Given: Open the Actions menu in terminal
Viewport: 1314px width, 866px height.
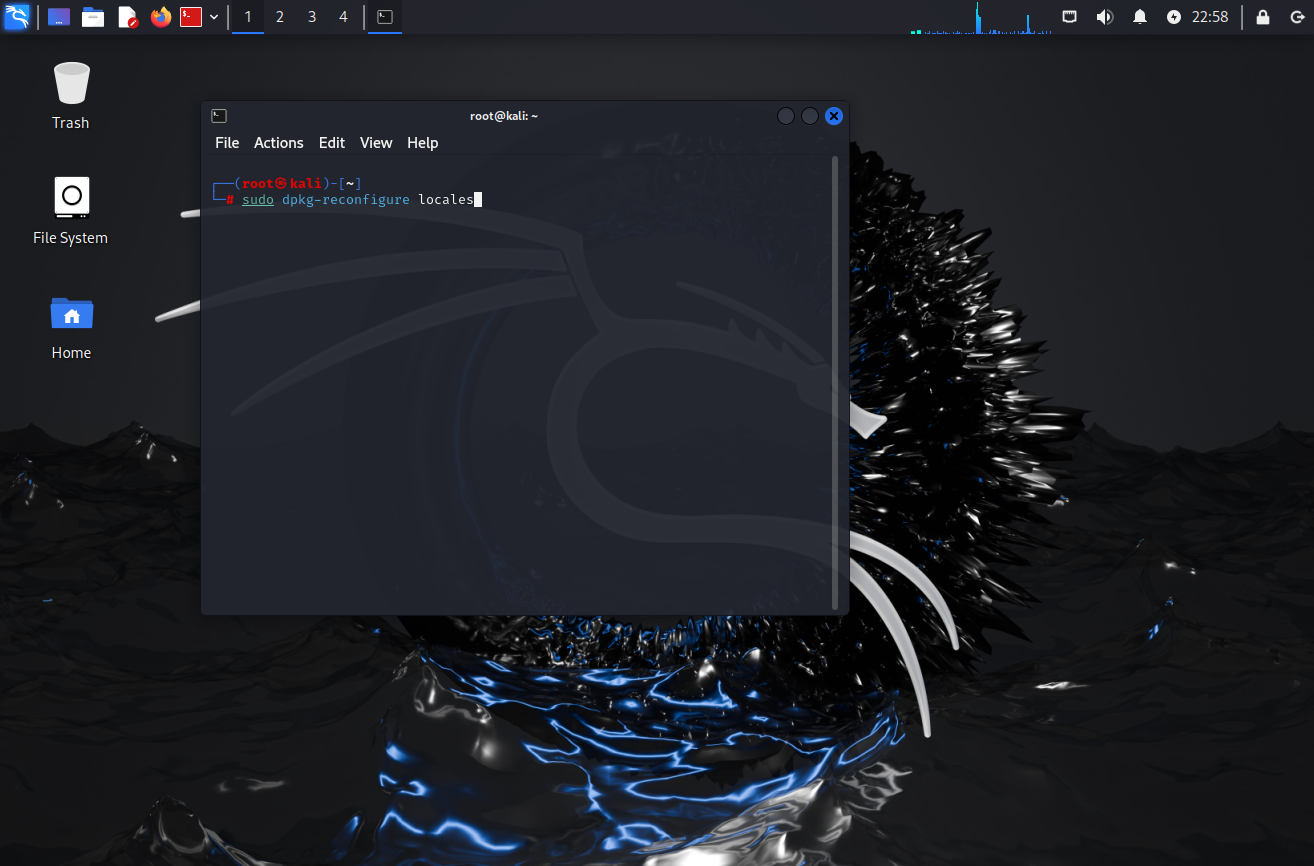Looking at the screenshot, I should coord(278,143).
